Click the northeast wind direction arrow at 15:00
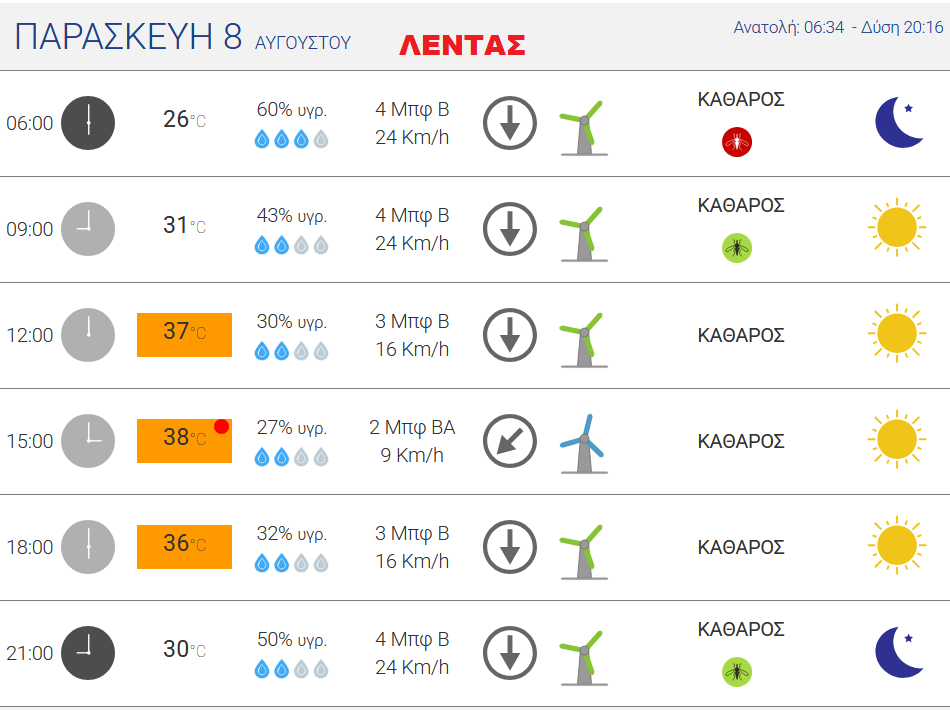 pyautogui.click(x=510, y=441)
